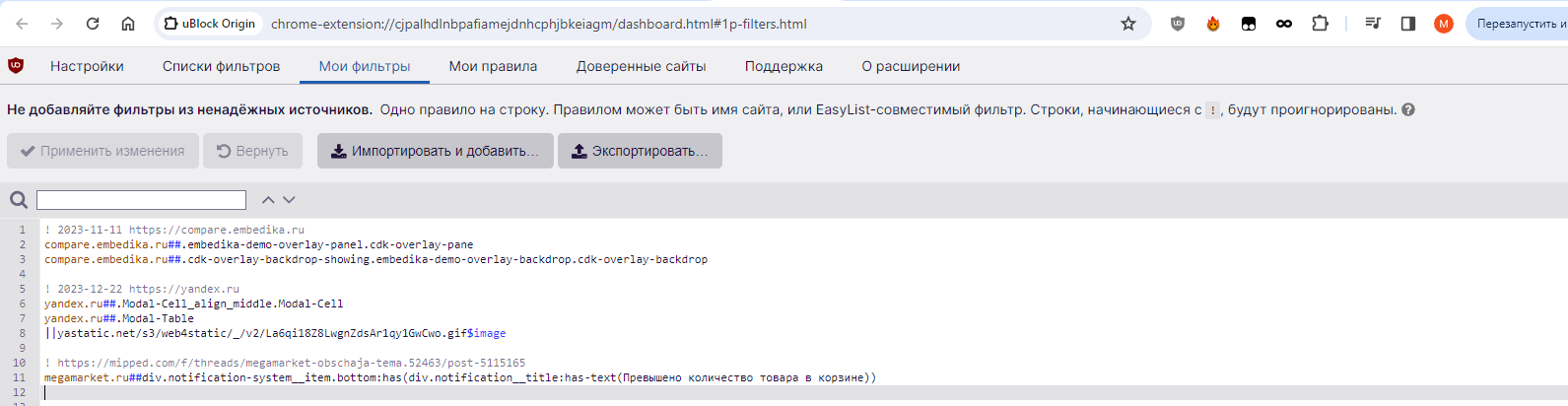1568x406 pixels.
Task: Place cursor on empty line 12
Action: [803, 392]
